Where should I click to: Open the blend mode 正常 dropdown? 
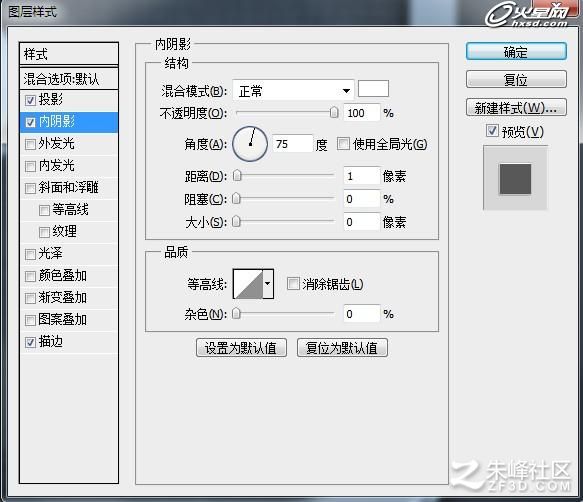[293, 90]
